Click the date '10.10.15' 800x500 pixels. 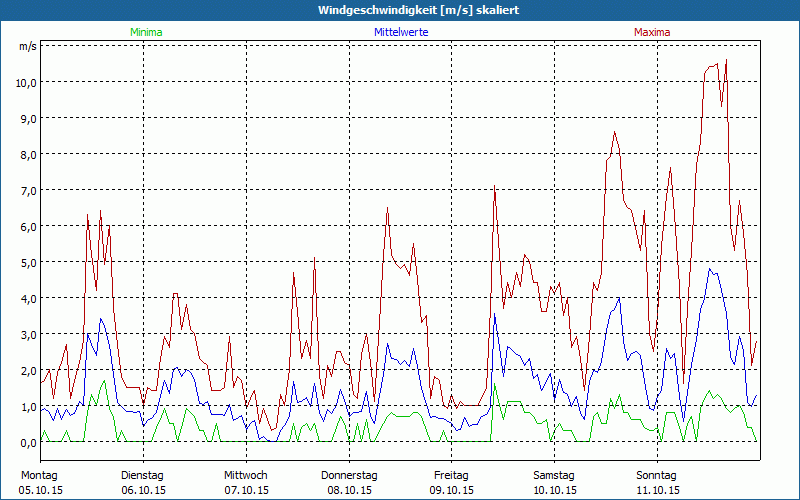click(x=555, y=490)
